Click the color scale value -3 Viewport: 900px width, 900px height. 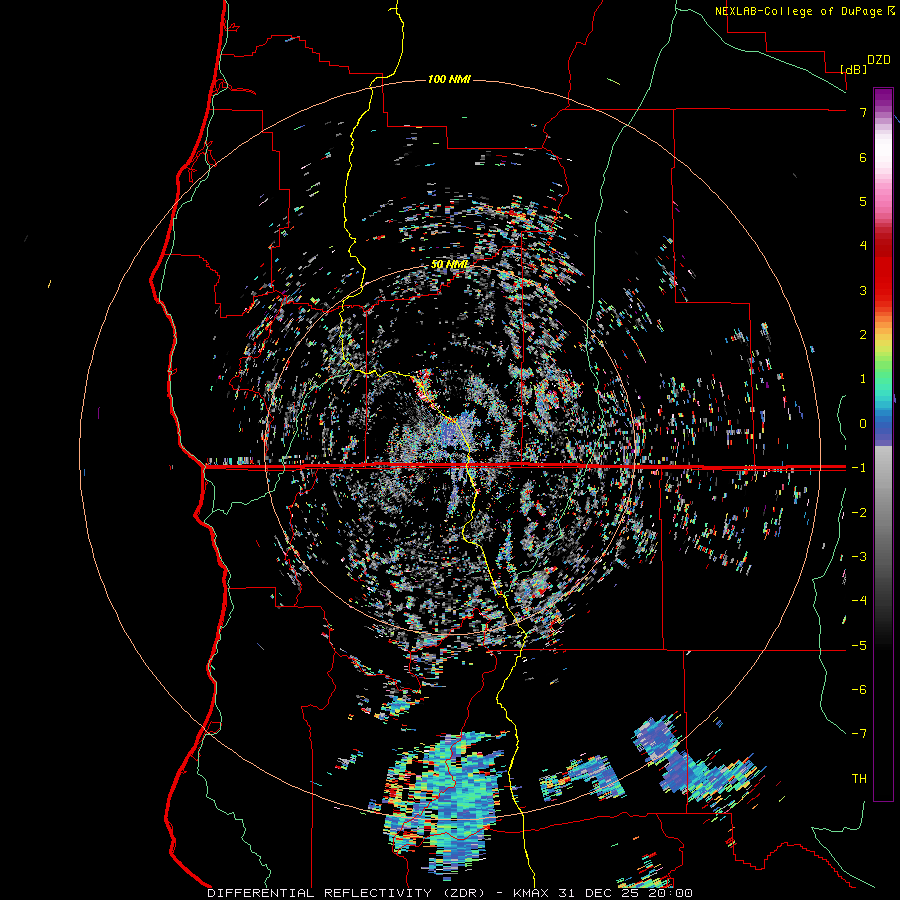pos(859,556)
